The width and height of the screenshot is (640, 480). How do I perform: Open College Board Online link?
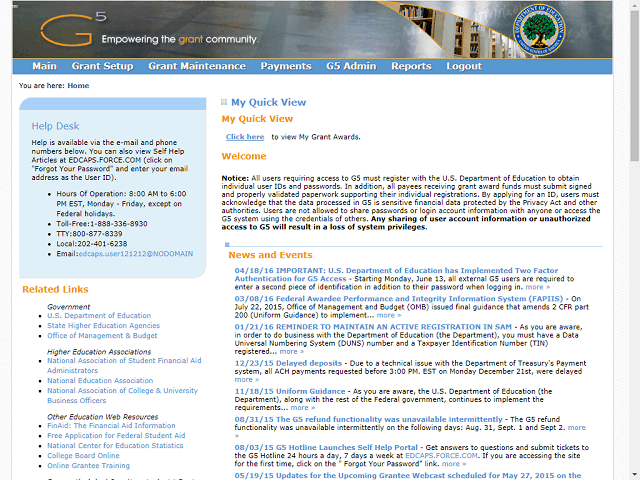[83, 456]
